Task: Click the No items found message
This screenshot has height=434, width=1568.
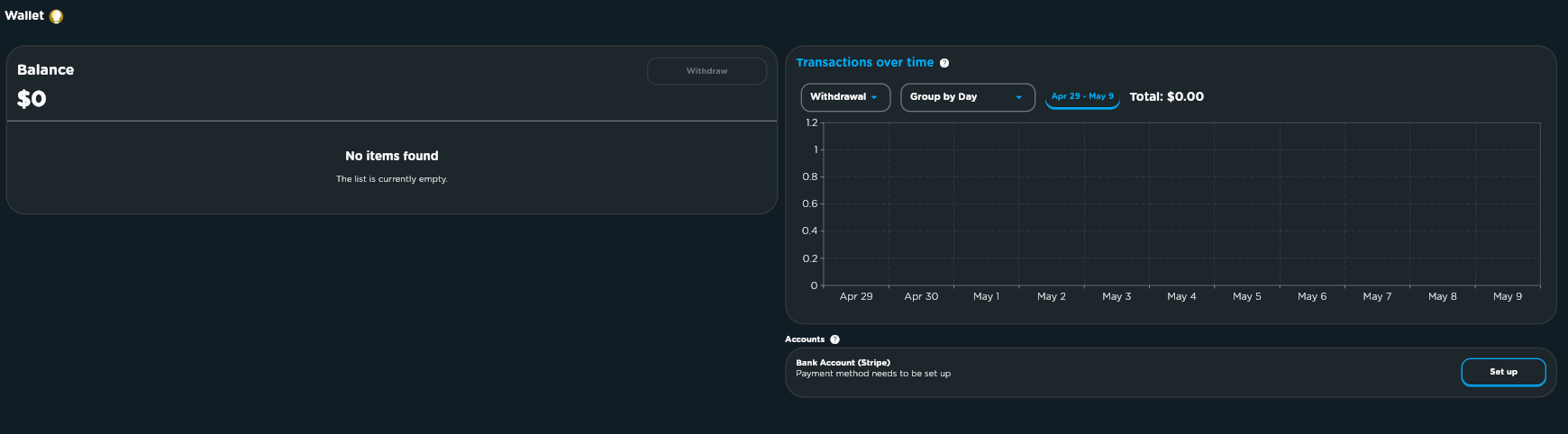Action: pyautogui.click(x=392, y=156)
